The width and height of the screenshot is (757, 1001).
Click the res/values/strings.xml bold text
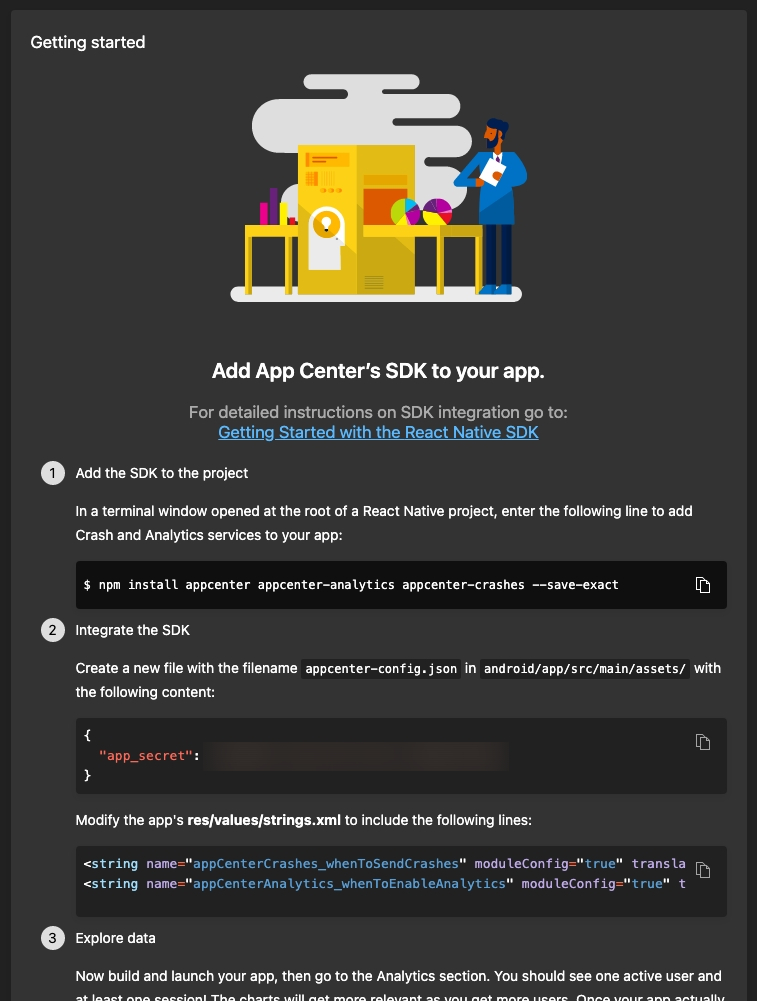pyautogui.click(x=264, y=820)
